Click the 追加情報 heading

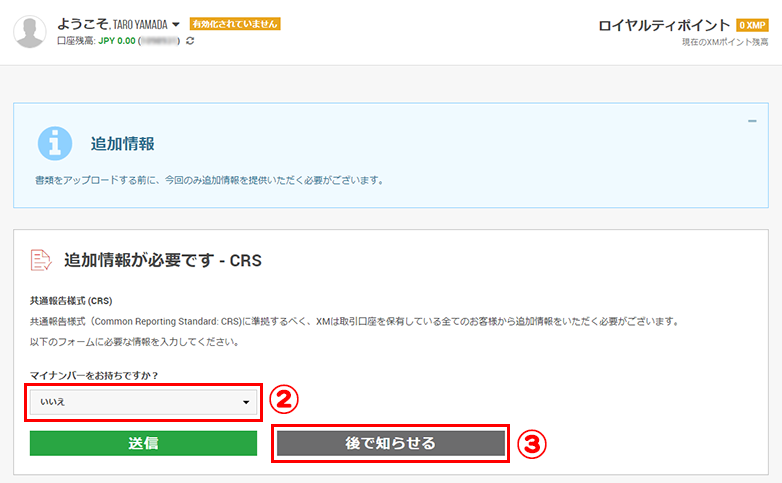(x=123, y=144)
